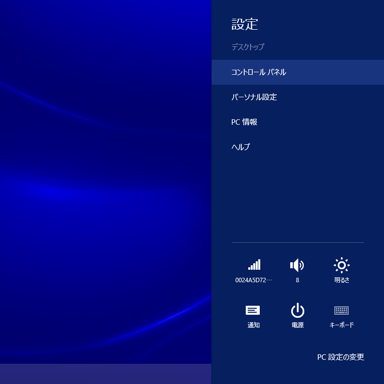Click the taskbar strip at the bottom
The width and height of the screenshot is (384, 384).
click(x=106, y=374)
